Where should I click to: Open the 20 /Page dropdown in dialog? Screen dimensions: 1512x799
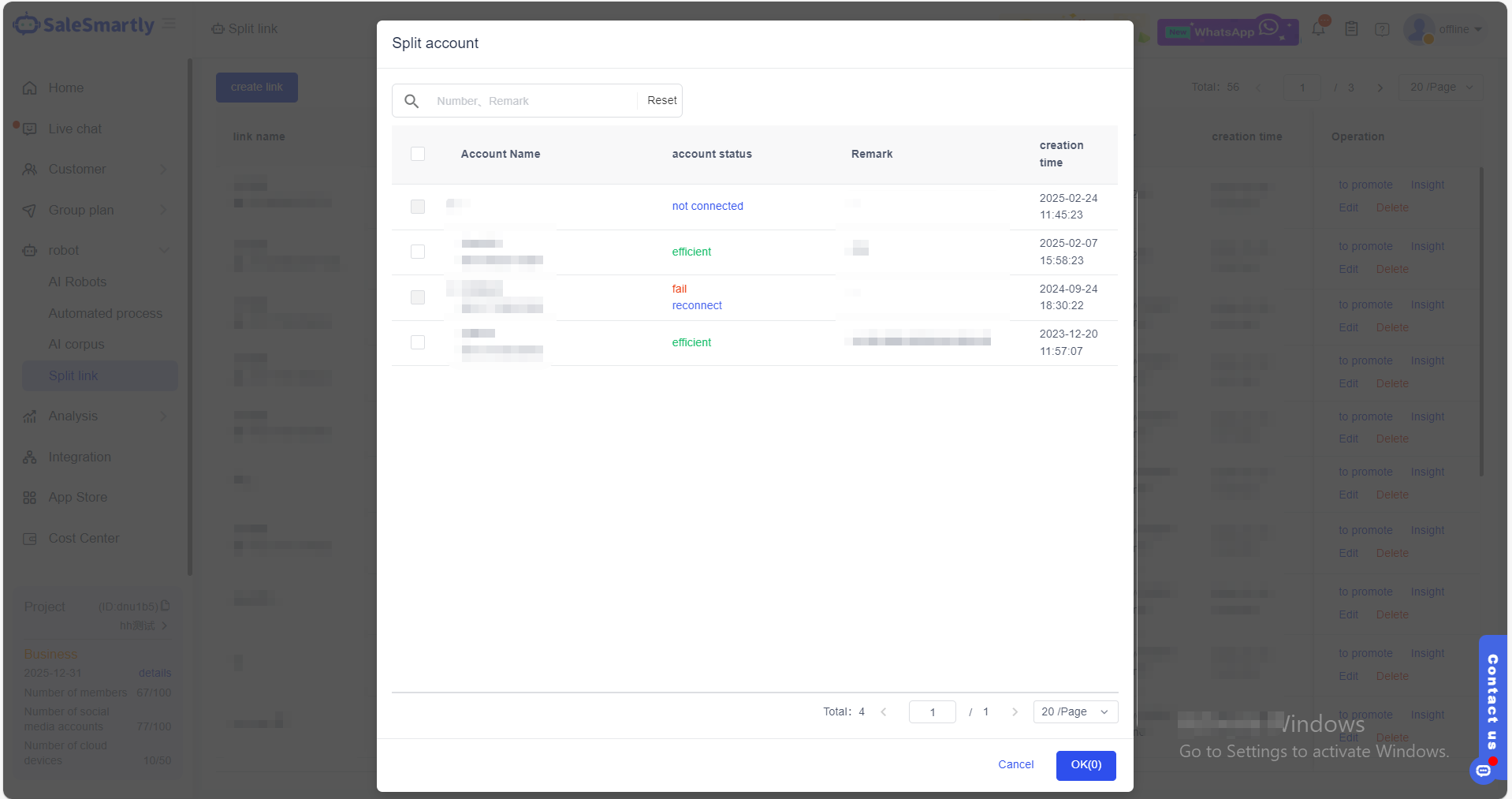tap(1074, 711)
